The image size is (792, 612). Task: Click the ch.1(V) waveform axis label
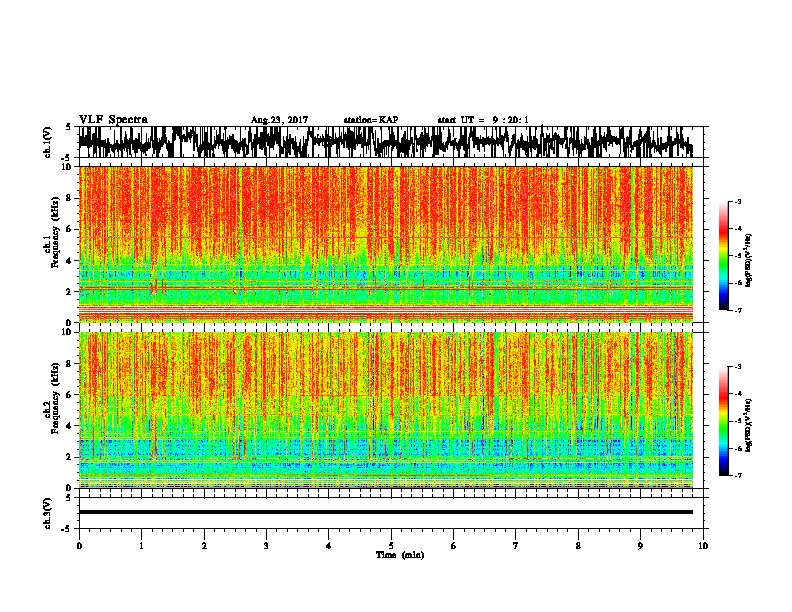pyautogui.click(x=47, y=142)
